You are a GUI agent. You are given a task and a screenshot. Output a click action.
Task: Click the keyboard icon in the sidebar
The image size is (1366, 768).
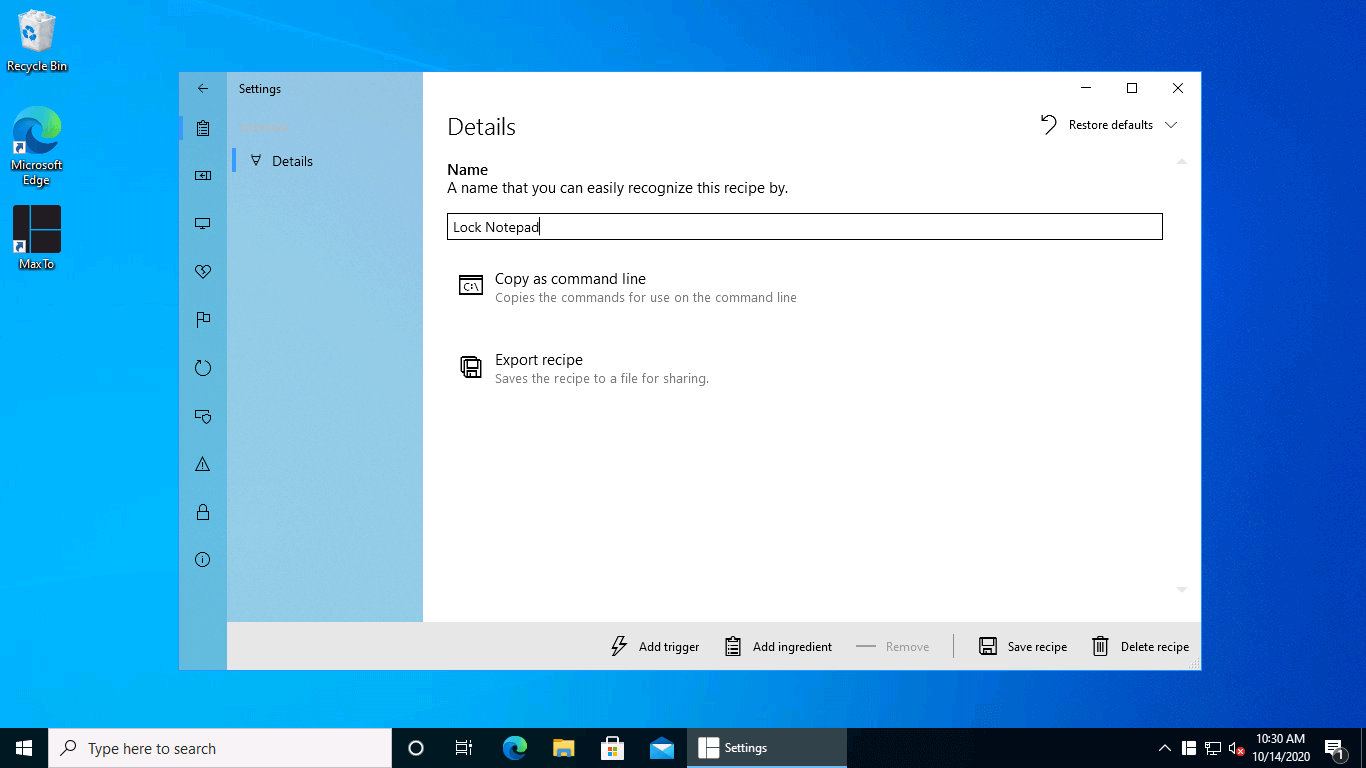pyautogui.click(x=203, y=176)
